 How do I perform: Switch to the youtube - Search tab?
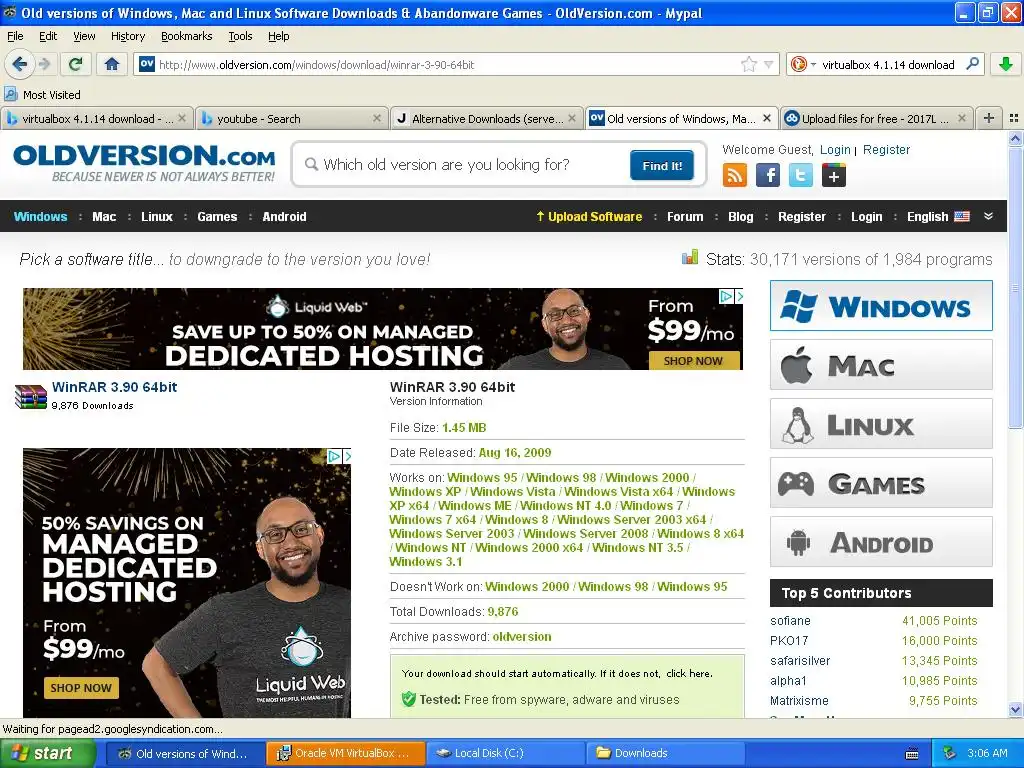(291, 119)
